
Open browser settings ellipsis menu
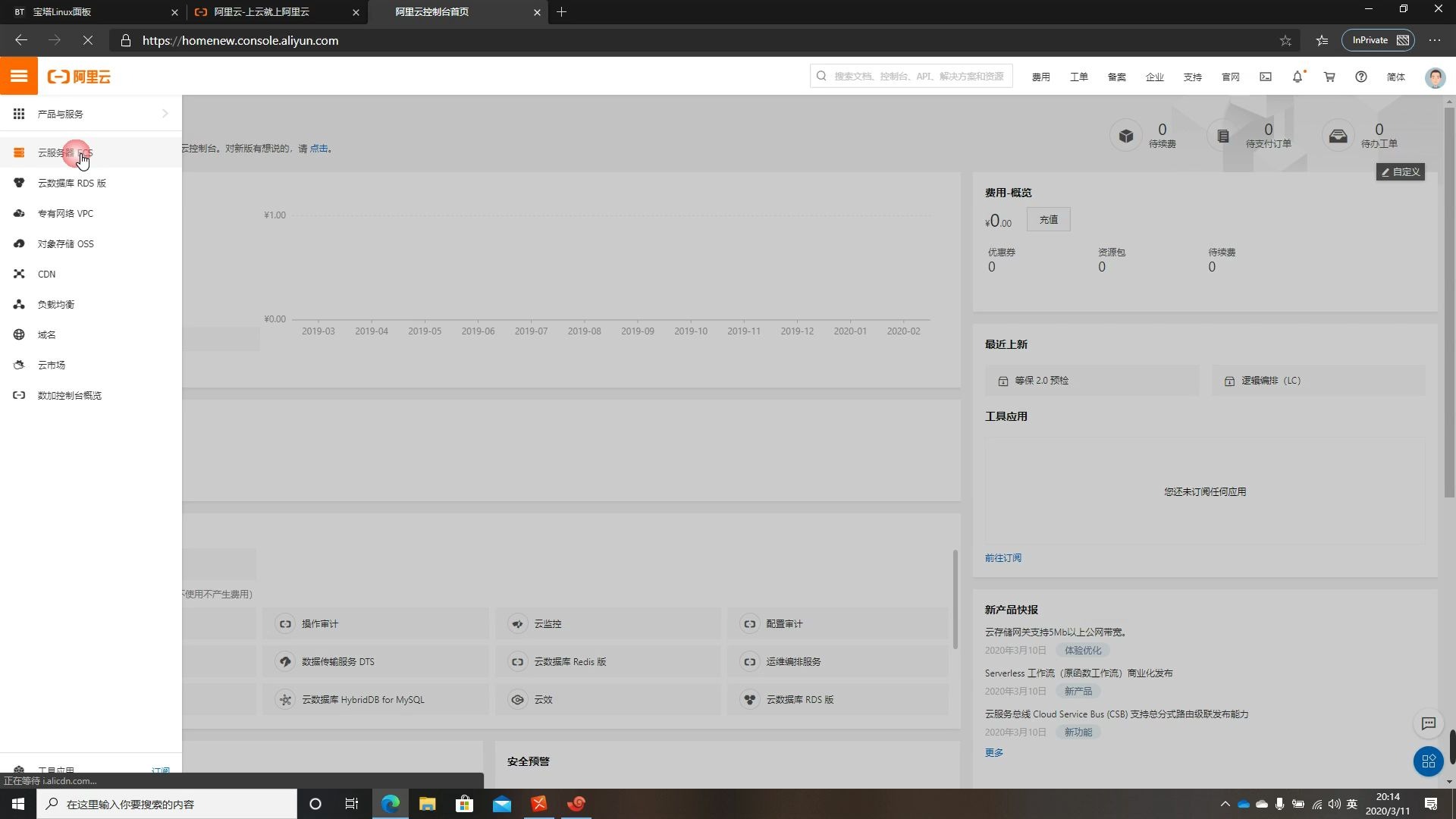pyautogui.click(x=1435, y=40)
